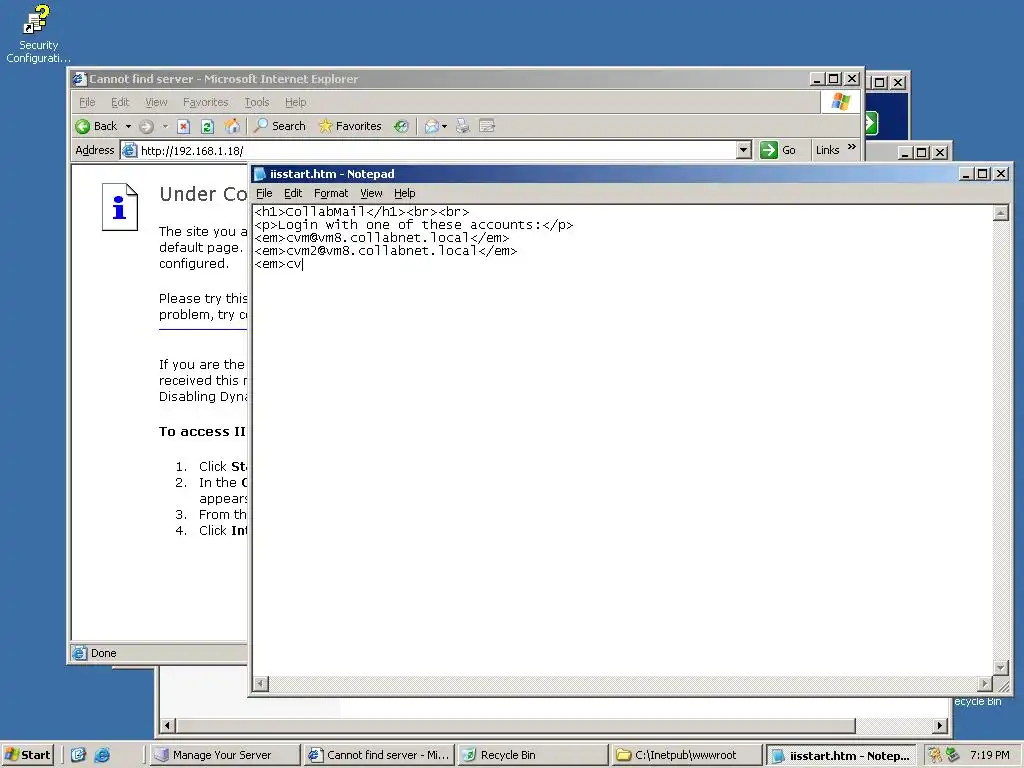Image resolution: width=1024 pixels, height=768 pixels.
Task: Open the Forward history dropdown arrow
Action: tap(165, 126)
